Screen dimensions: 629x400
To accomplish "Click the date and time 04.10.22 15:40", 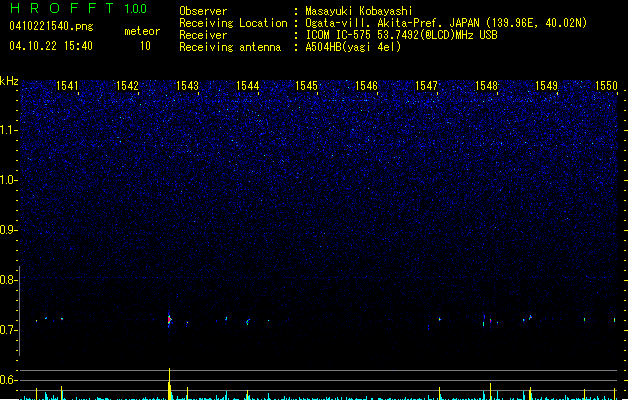I will [x=51, y=46].
